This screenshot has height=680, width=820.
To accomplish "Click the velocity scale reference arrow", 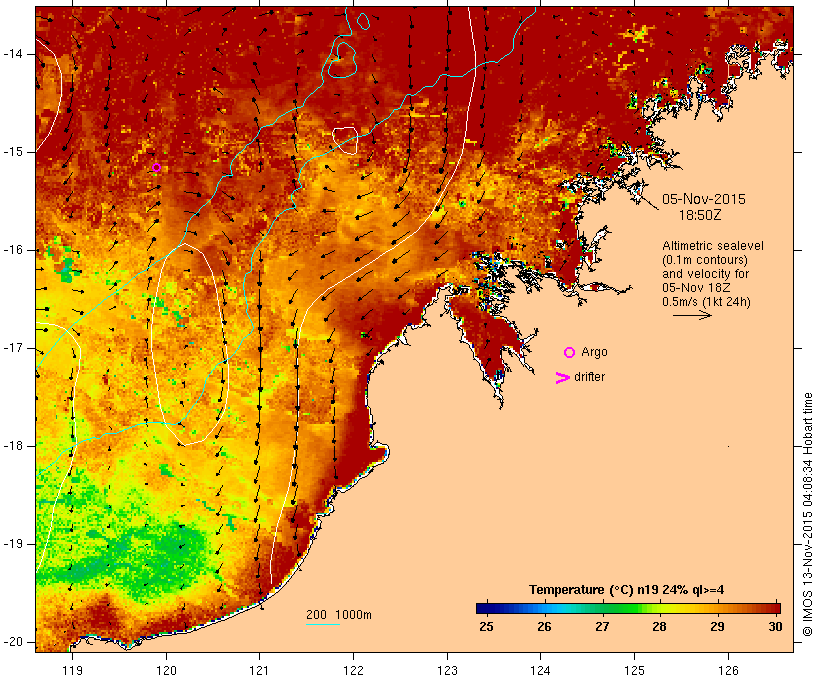I will coord(692,315).
